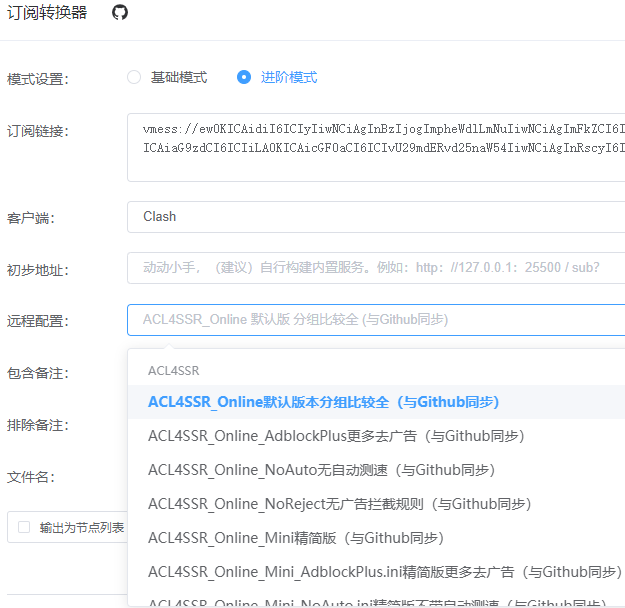
Task: Click the 包含备注 label
Action: tap(38, 373)
